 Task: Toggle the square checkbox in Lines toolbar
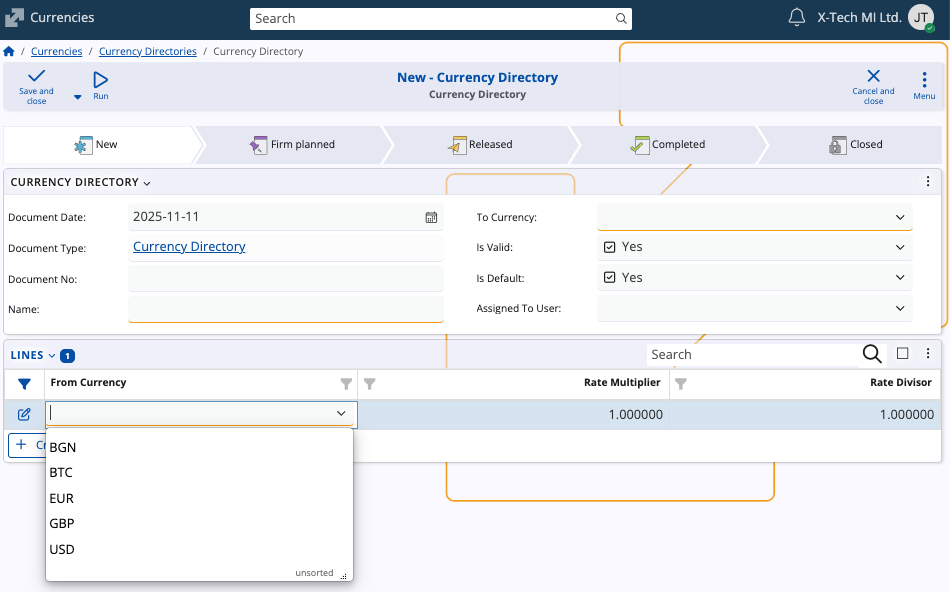[903, 353]
